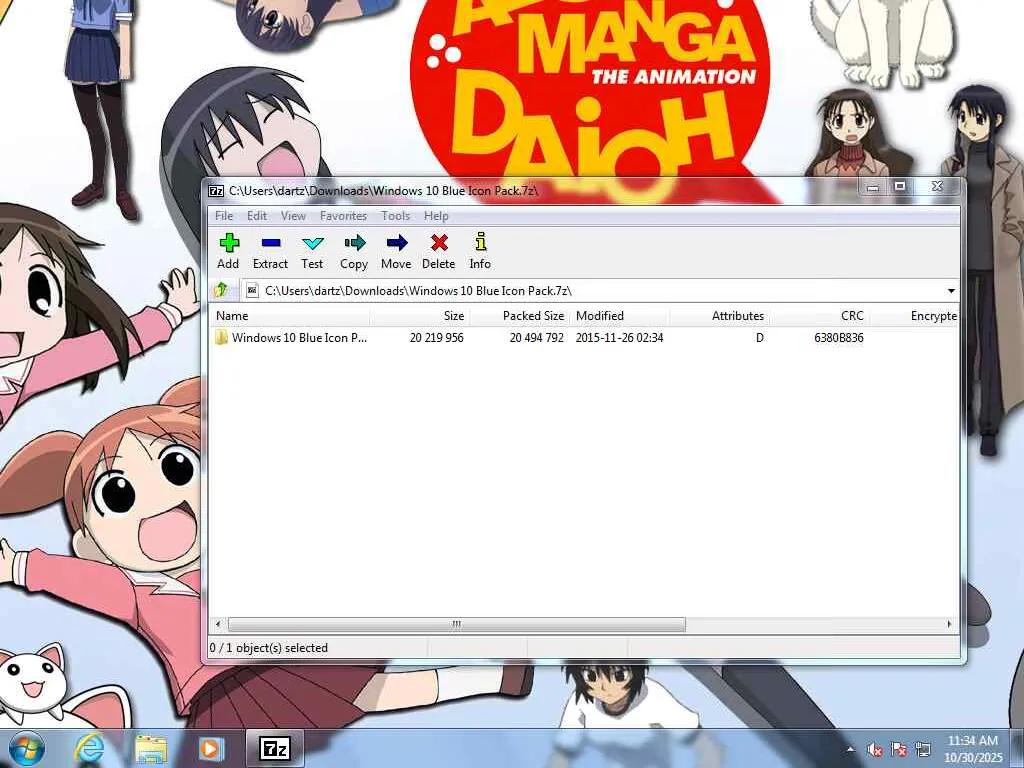Close the 7-Zip window
The height and width of the screenshot is (768, 1024).
point(937,187)
